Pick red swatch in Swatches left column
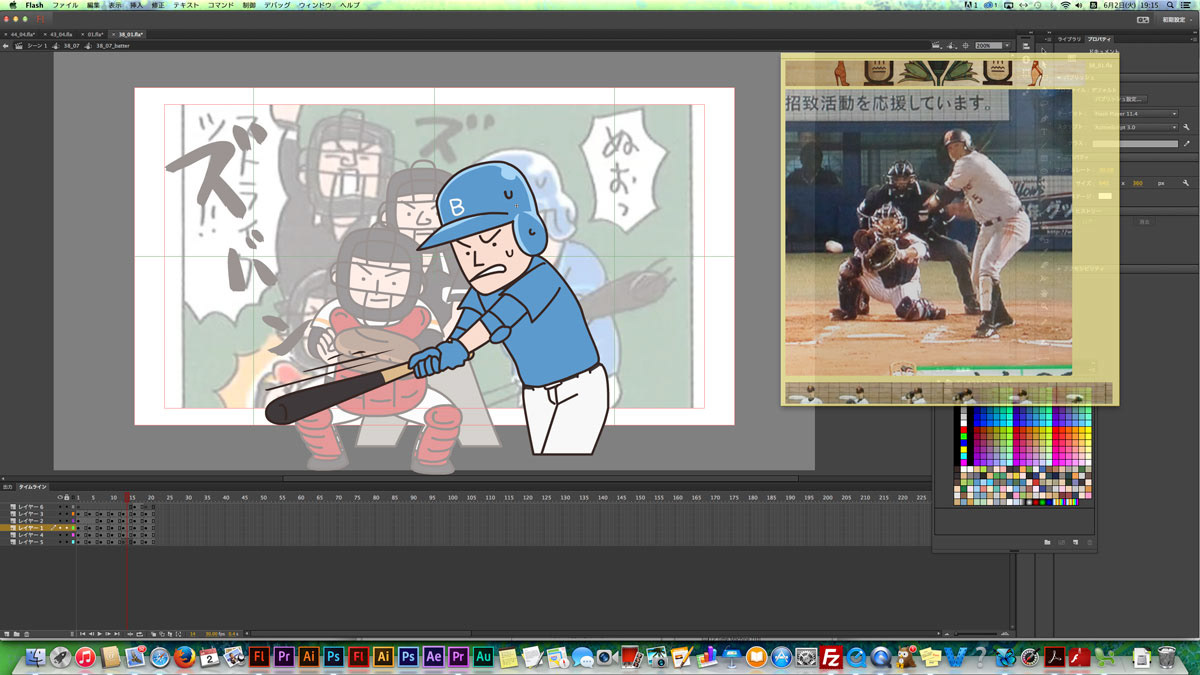The width and height of the screenshot is (1200, 675). tap(964, 430)
